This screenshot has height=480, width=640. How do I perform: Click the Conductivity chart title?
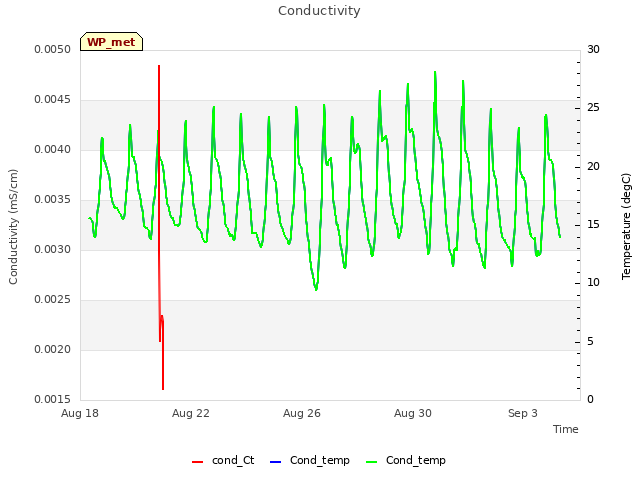pos(319,11)
